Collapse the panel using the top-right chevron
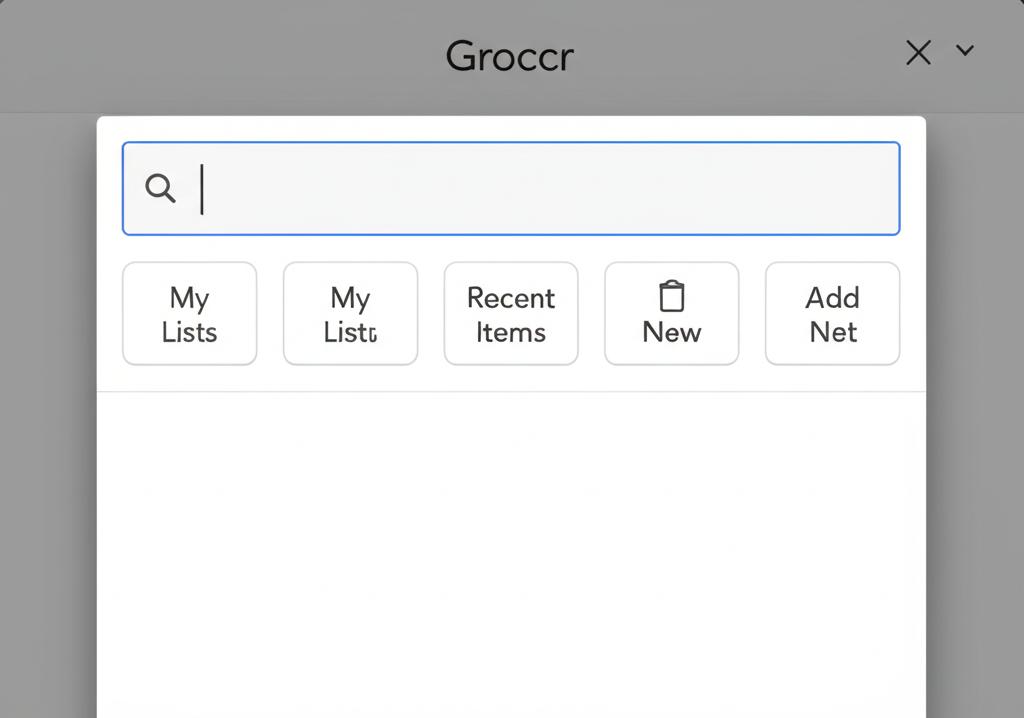This screenshot has width=1024, height=718. coord(964,51)
